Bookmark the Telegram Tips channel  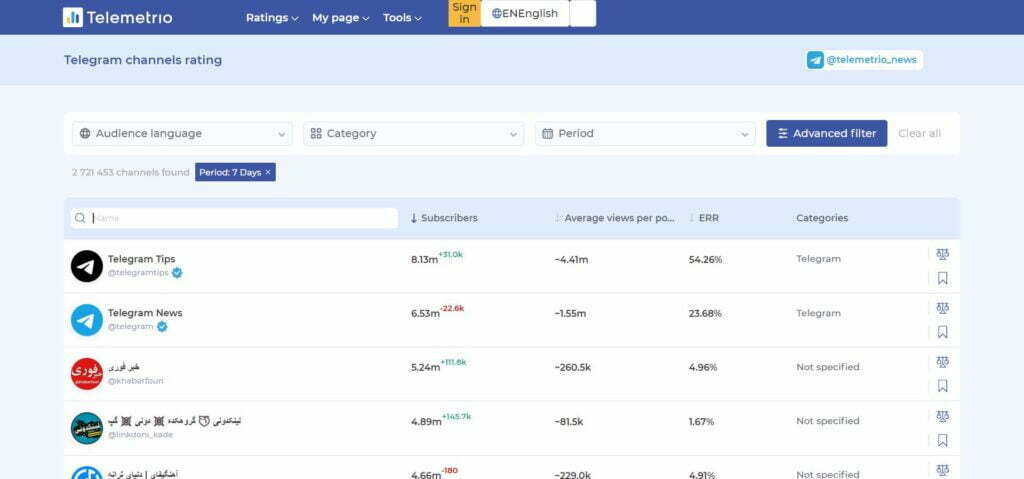942,278
